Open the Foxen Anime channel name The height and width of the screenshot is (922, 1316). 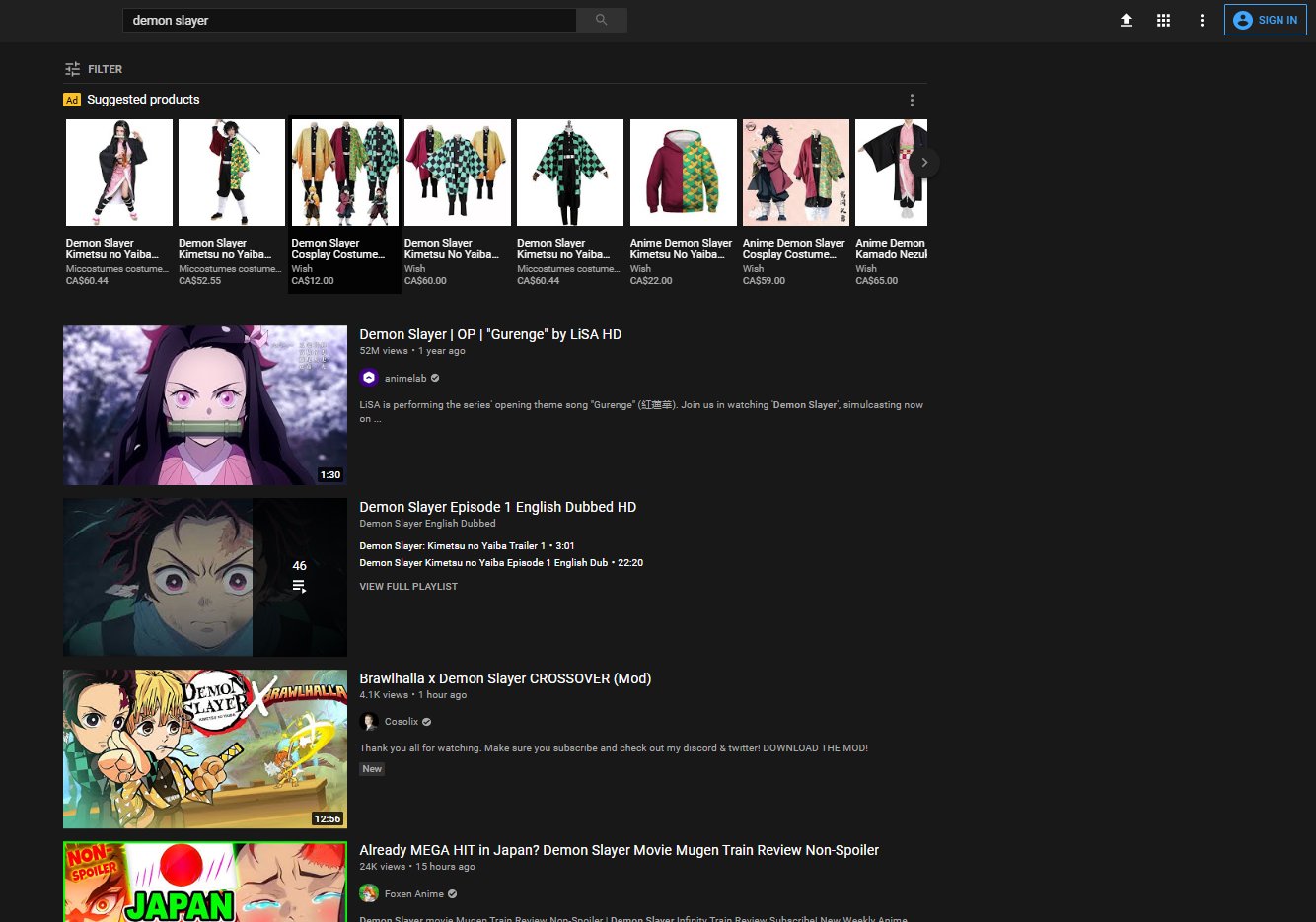click(x=414, y=893)
